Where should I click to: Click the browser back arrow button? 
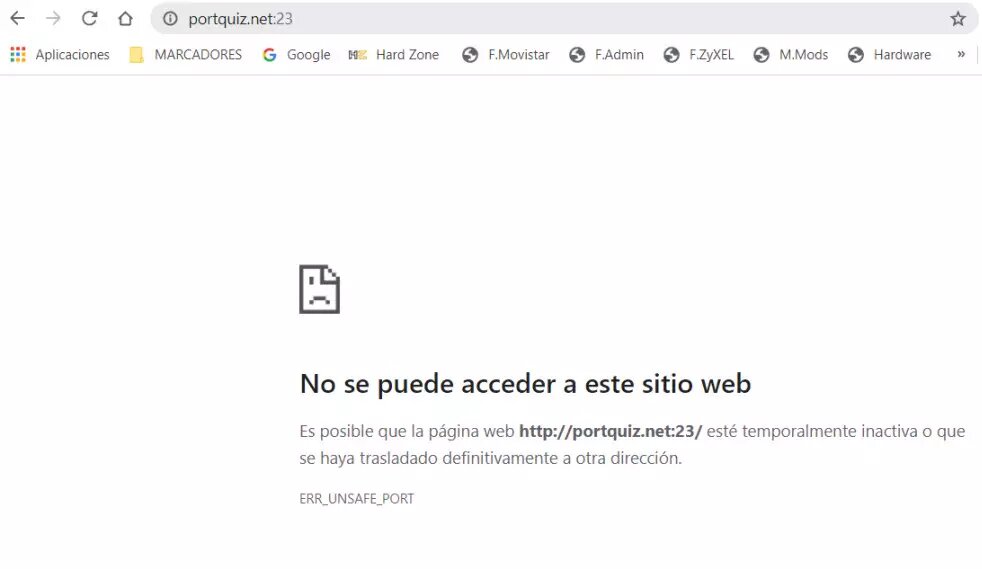point(17,18)
